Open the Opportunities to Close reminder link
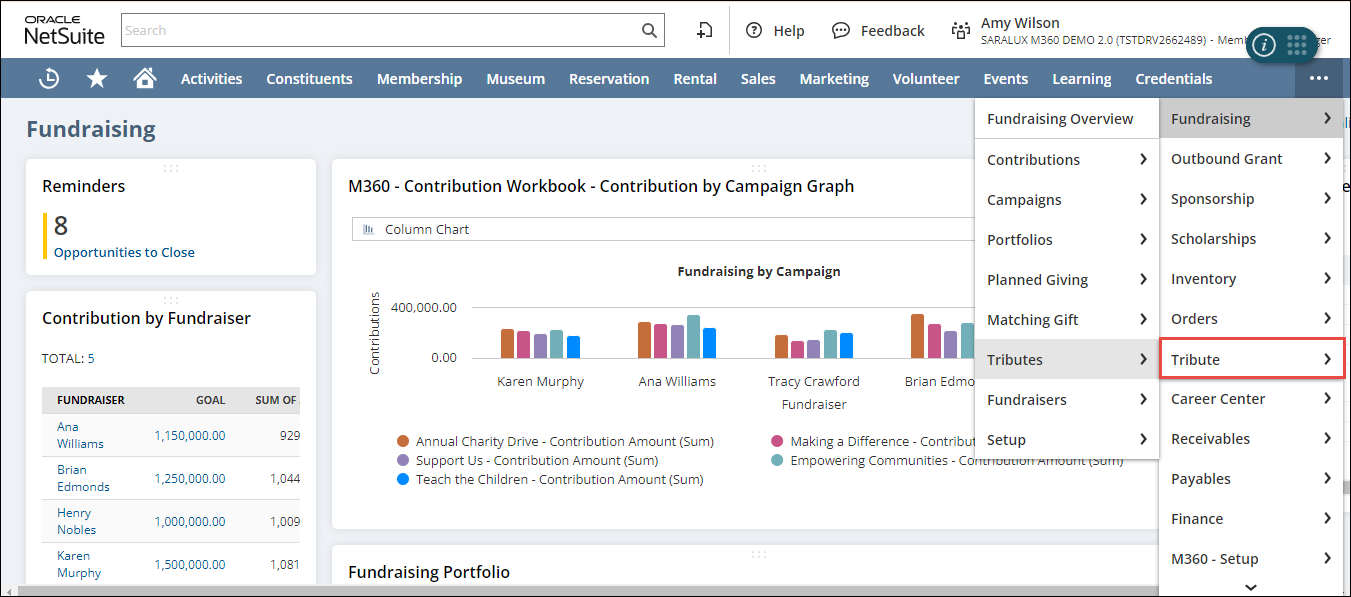Viewport: 1351px width, 597px height. 124,252
